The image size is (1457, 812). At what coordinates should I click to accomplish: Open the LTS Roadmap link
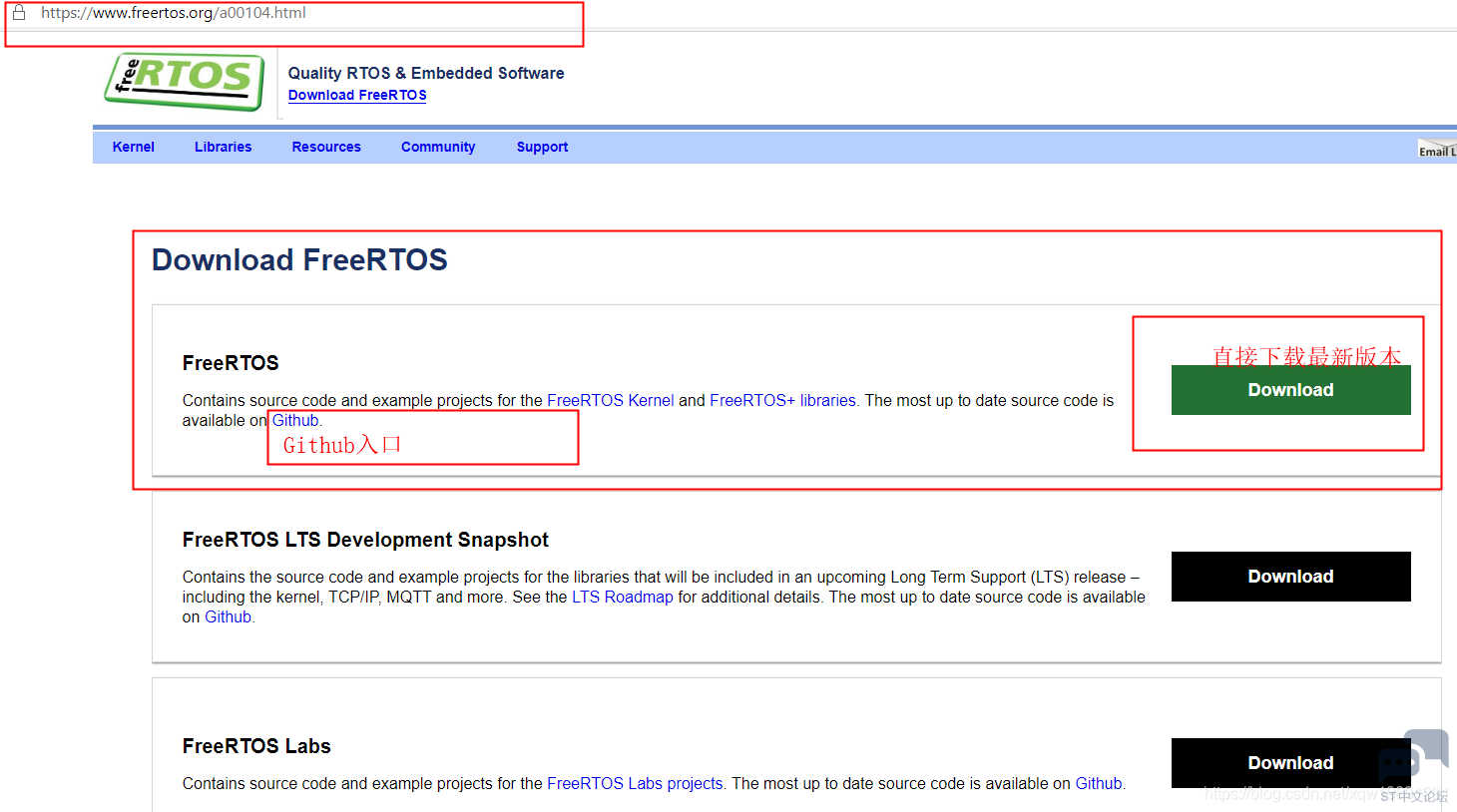[623, 597]
